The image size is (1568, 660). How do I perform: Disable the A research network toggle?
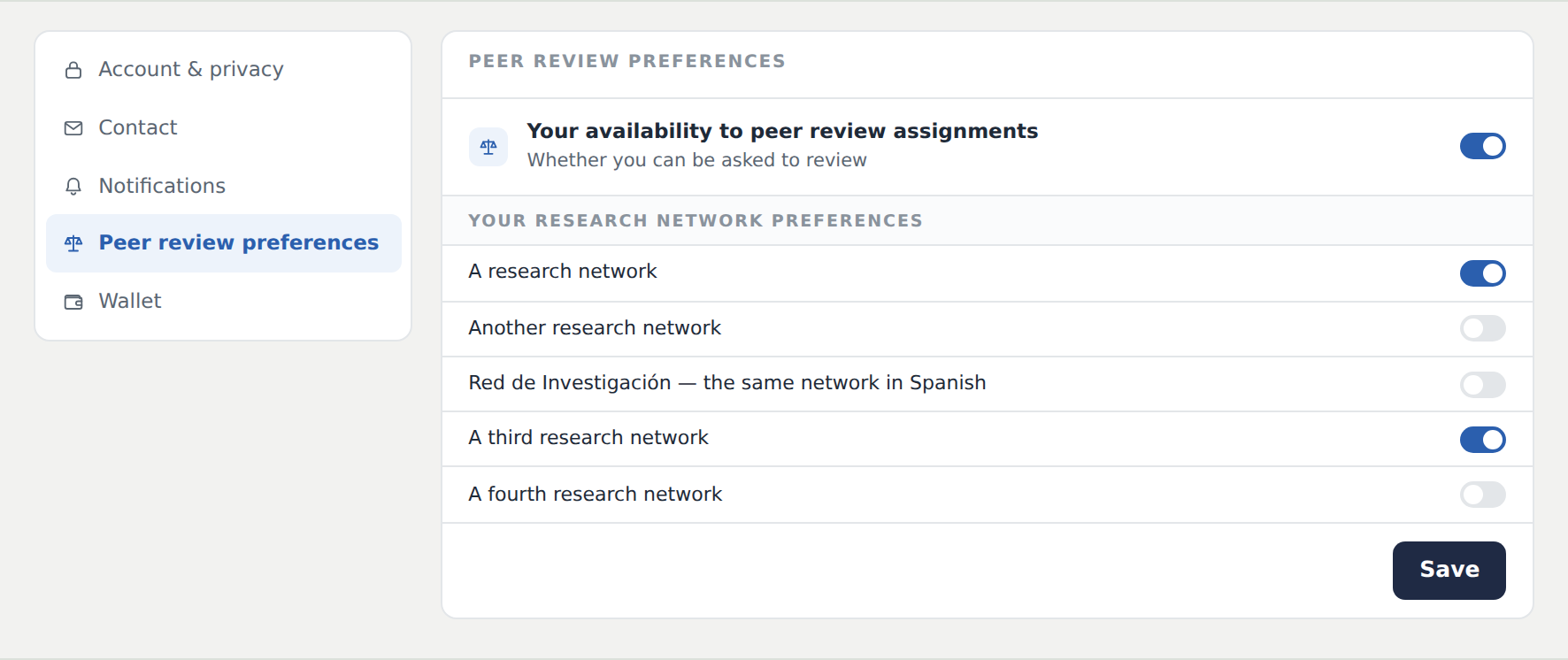point(1483,273)
